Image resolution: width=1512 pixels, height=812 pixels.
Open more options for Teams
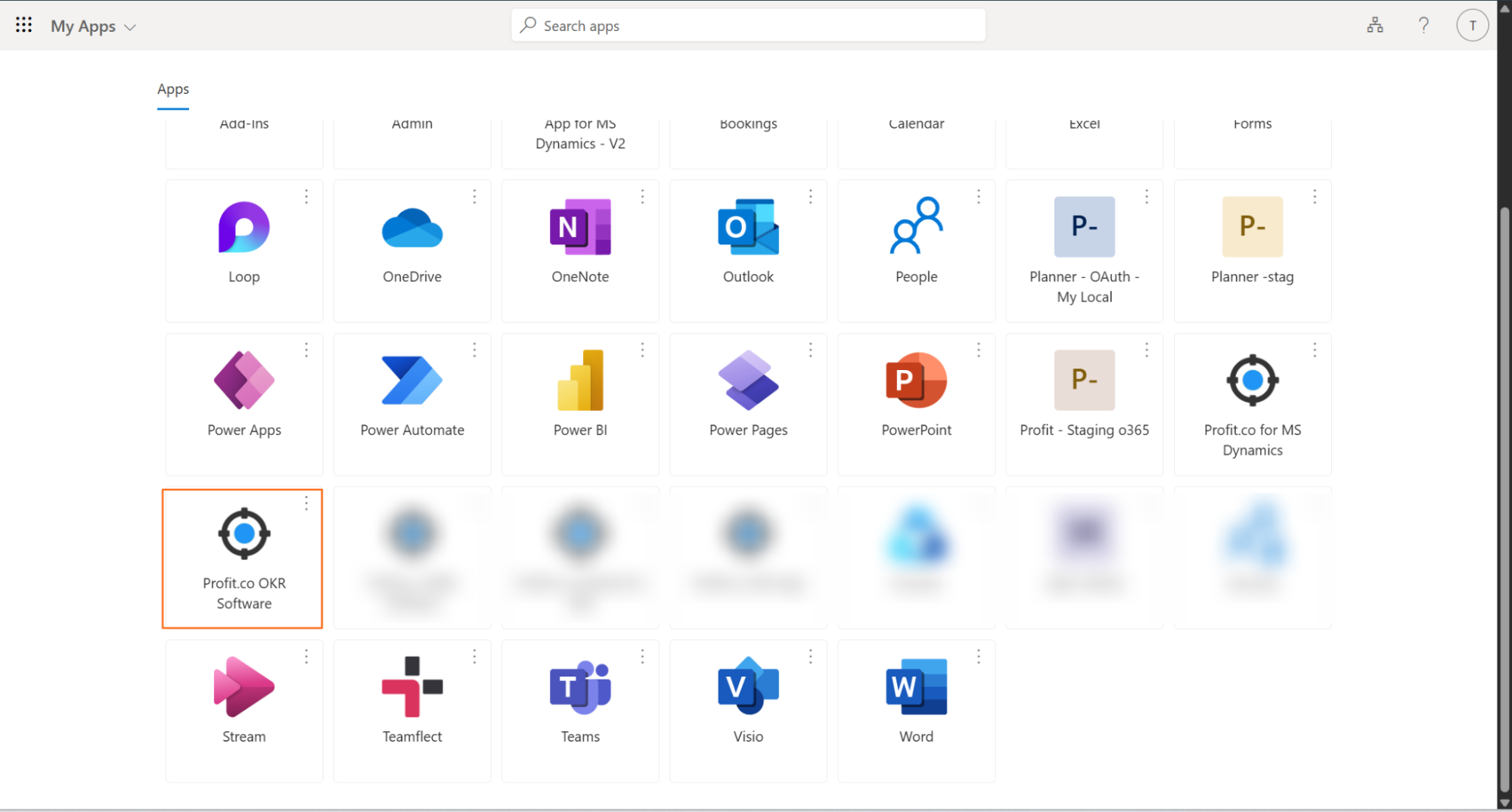click(x=642, y=657)
